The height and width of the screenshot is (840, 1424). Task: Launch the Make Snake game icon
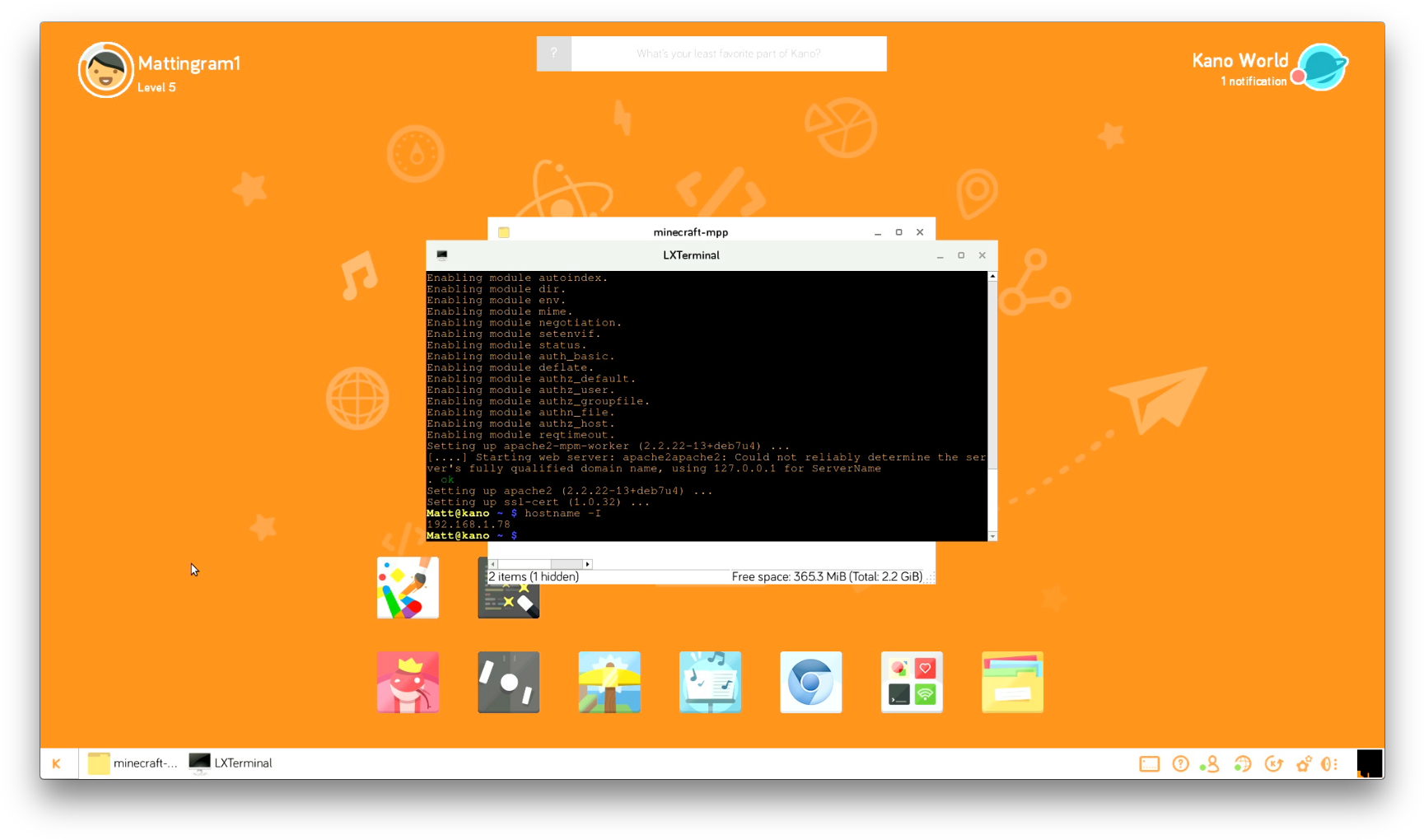tap(408, 682)
